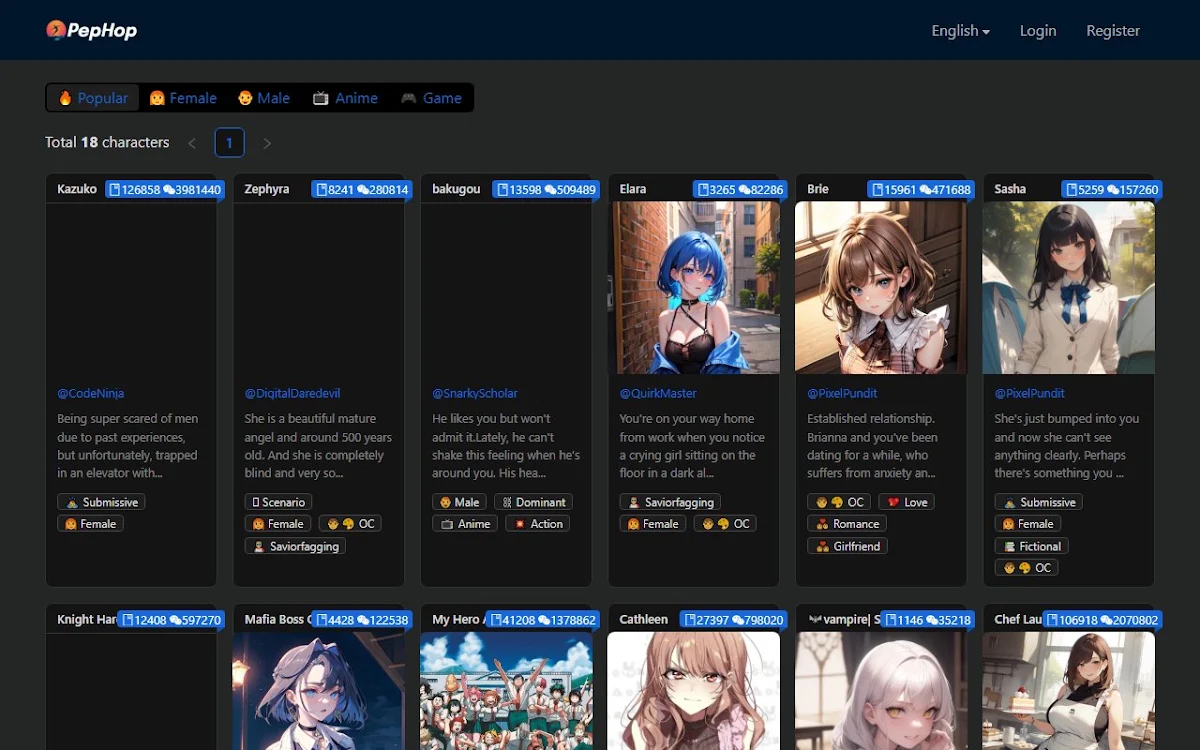
Task: Switch to the Female tab
Action: 183,98
